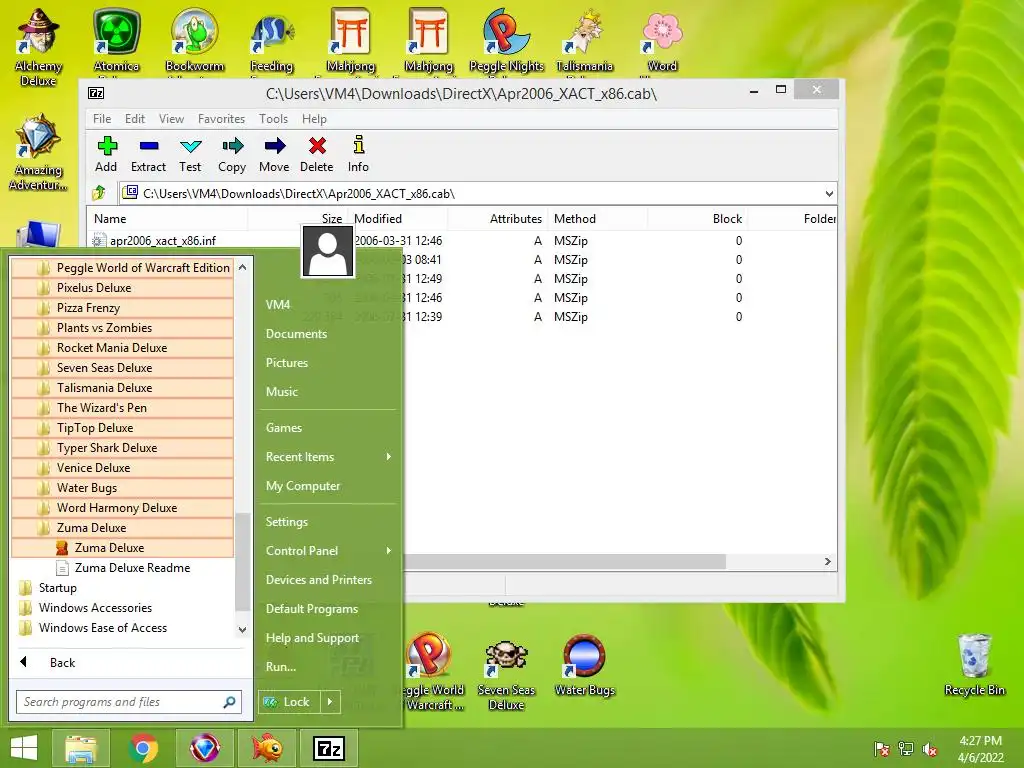The height and width of the screenshot is (768, 1024).
Task: Launch the Zuma Deluxe game shortcut
Action: point(123,548)
